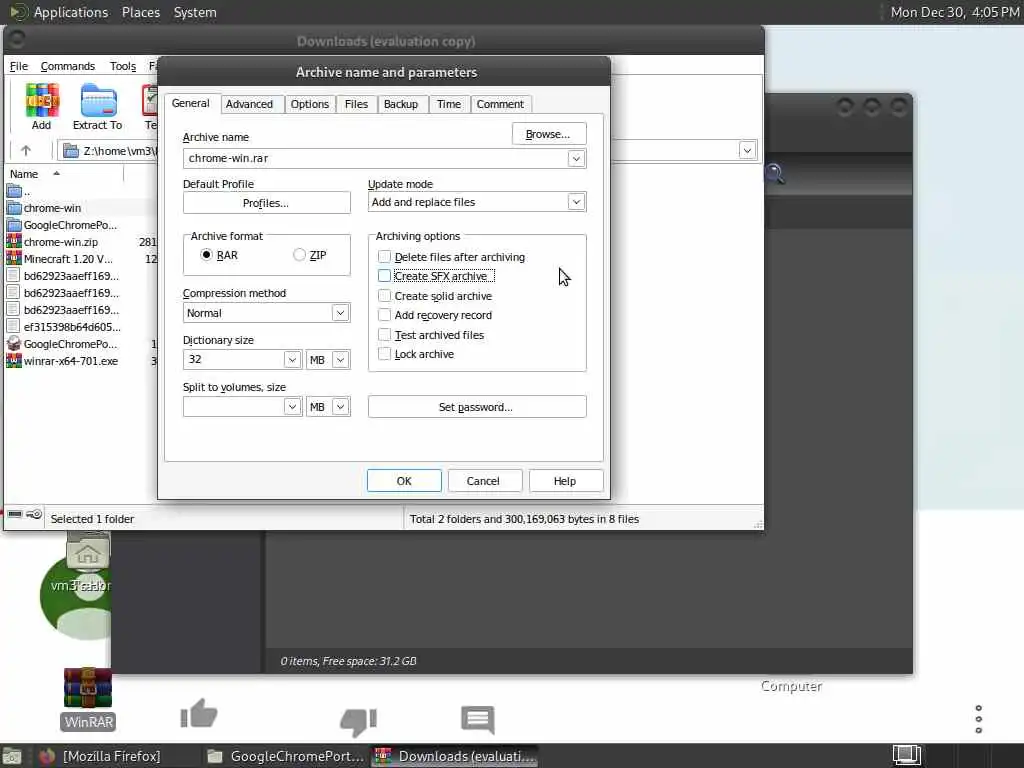Click the Profiles... button
Viewport: 1024px width, 768px height.
click(266, 203)
